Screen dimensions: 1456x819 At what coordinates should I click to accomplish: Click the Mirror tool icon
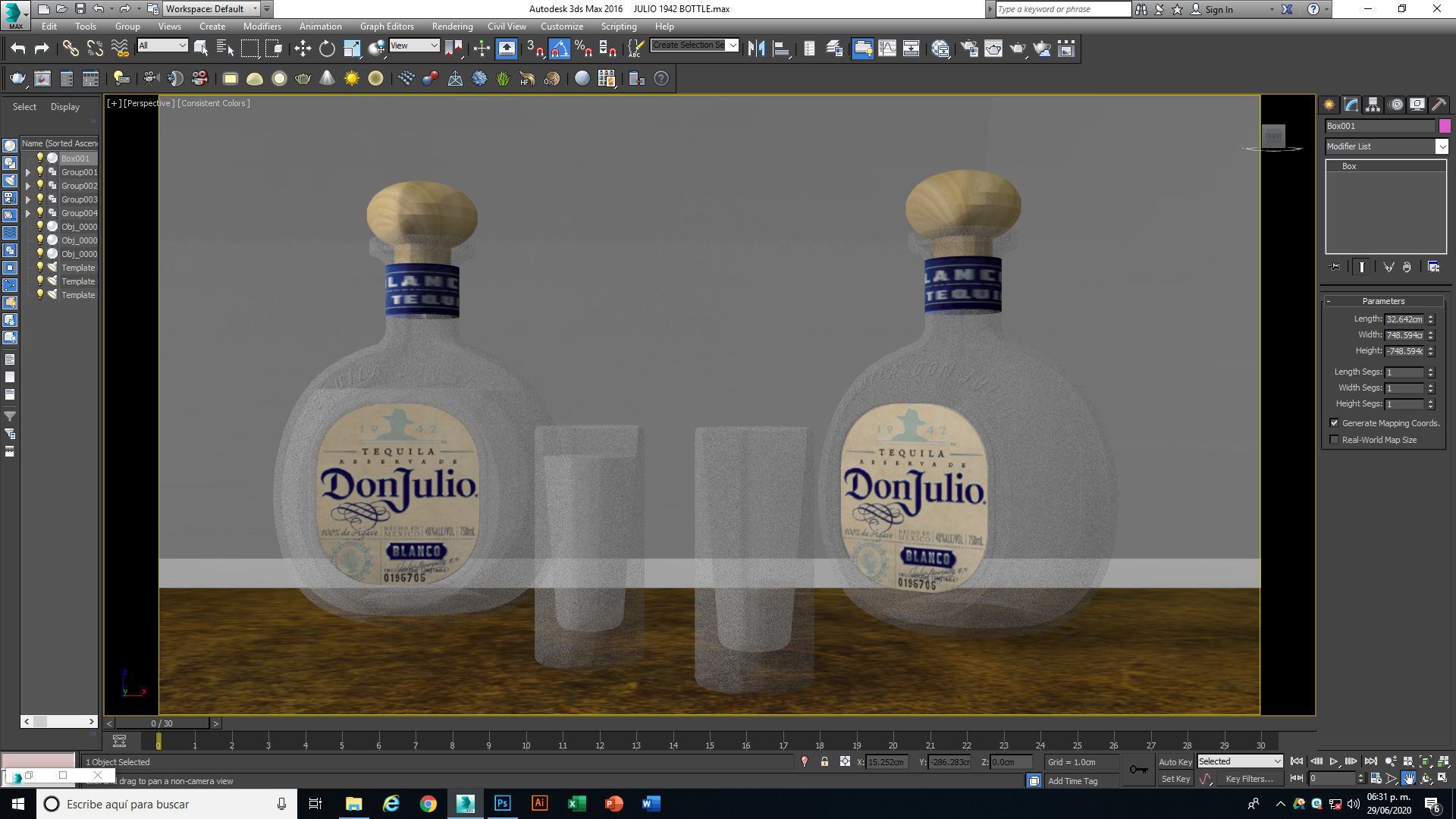click(x=756, y=49)
